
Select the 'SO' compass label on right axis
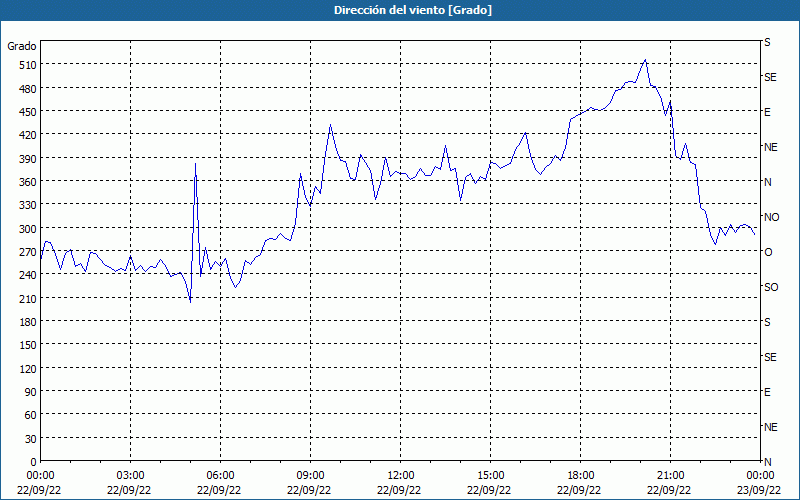pyautogui.click(x=771, y=287)
